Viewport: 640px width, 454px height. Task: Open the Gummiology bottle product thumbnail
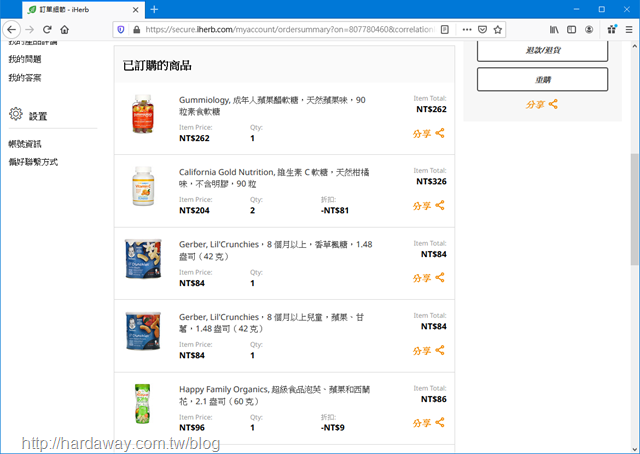coord(142,114)
